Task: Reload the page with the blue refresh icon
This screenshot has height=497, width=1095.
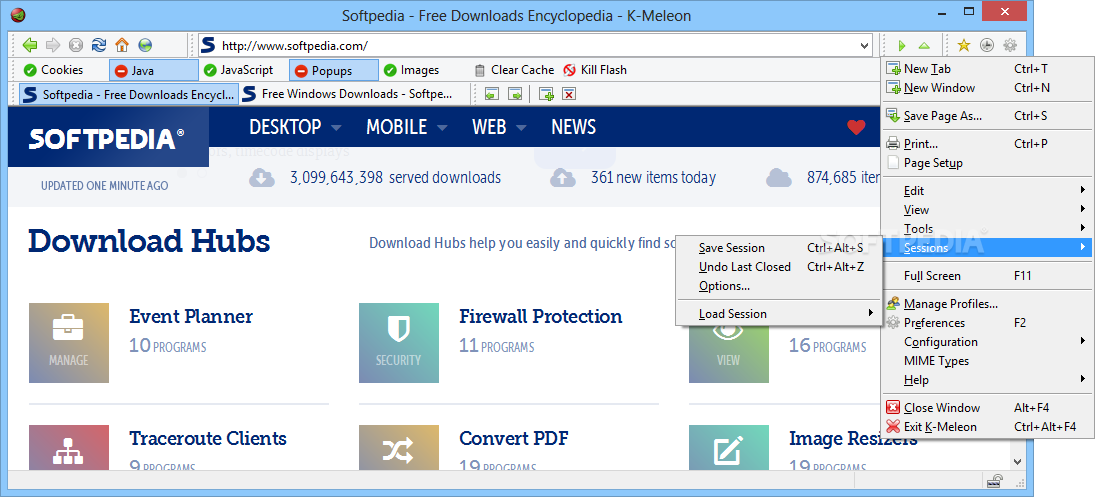Action: (x=98, y=45)
